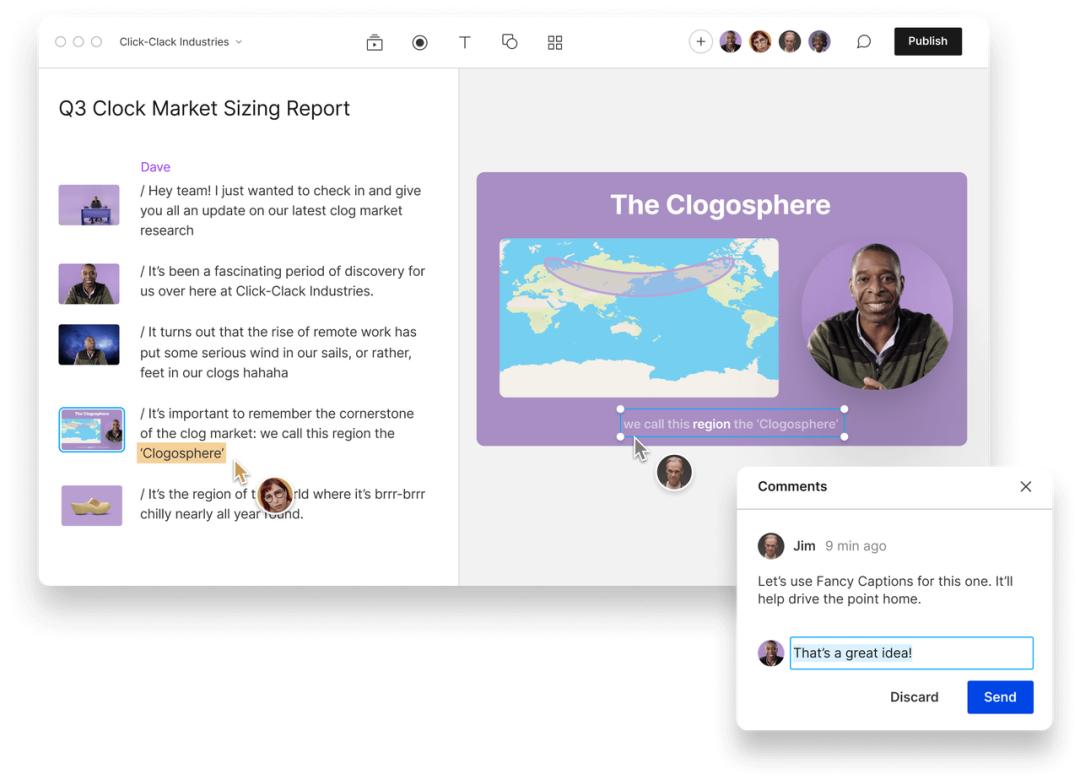Open the scene/media insert icon in toolbar

click(374, 43)
